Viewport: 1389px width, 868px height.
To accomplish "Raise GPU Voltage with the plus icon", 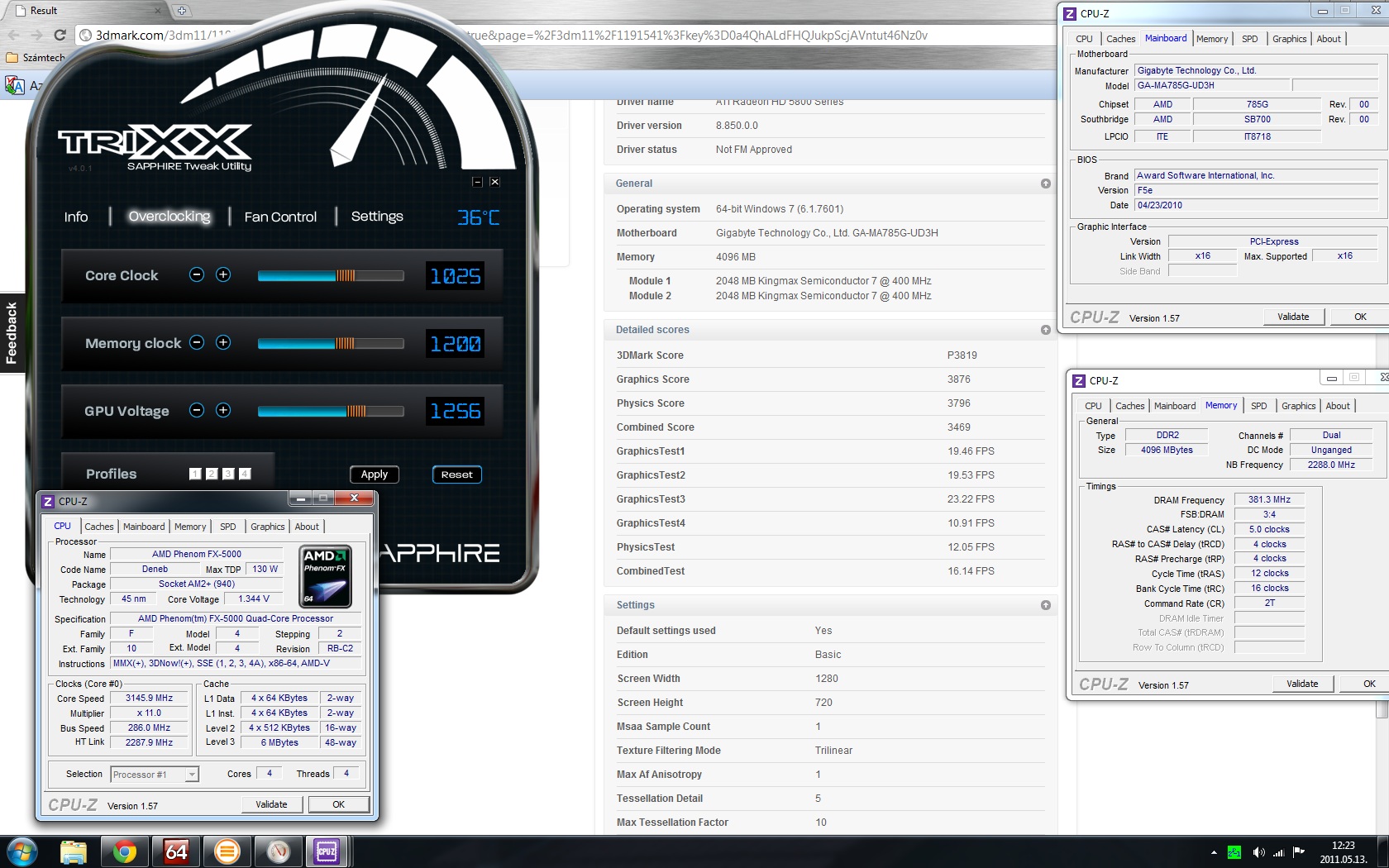I will click(x=223, y=410).
